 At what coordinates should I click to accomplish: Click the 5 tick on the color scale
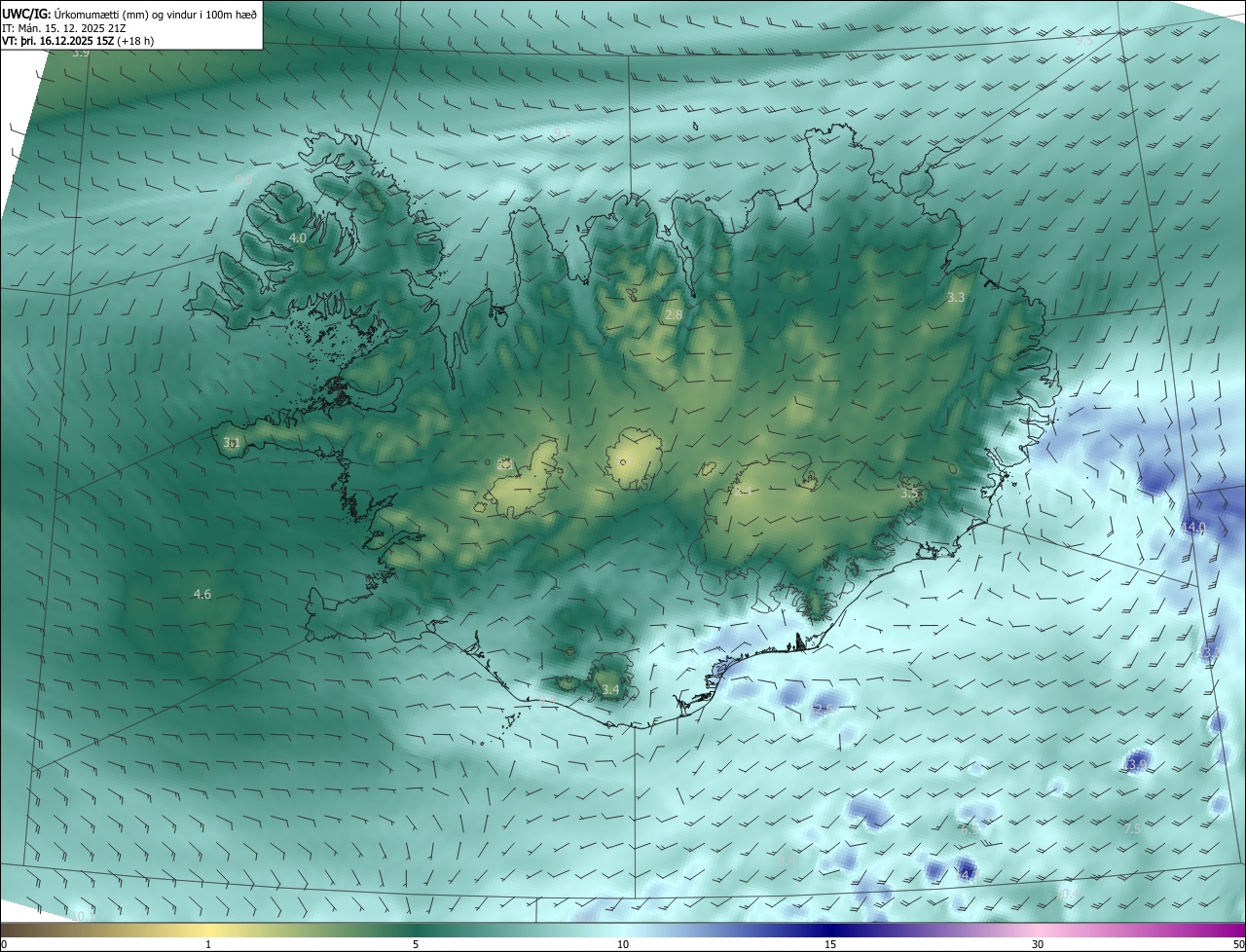pos(416,944)
